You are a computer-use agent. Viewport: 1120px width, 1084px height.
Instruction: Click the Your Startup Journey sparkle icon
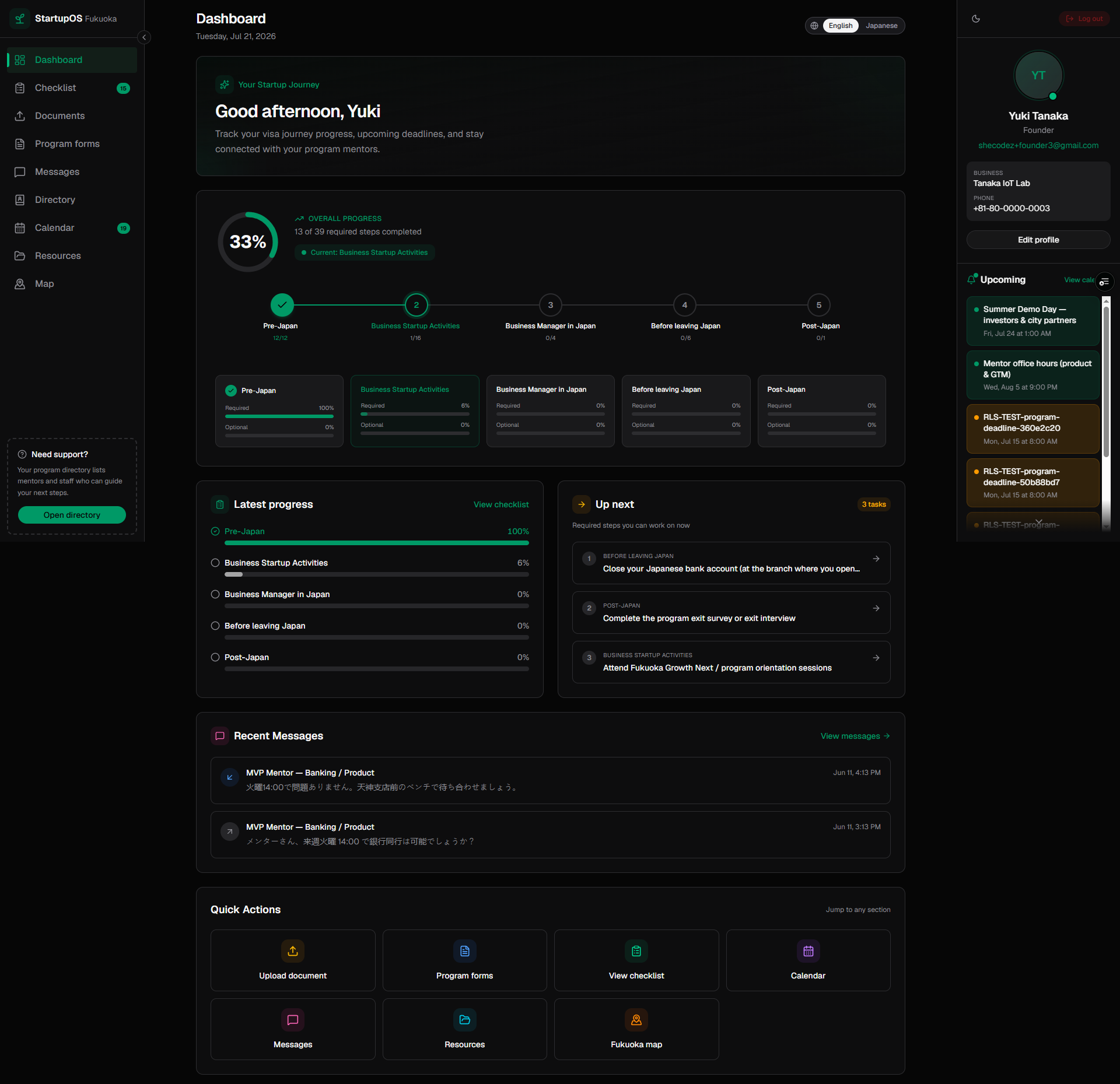click(x=225, y=85)
